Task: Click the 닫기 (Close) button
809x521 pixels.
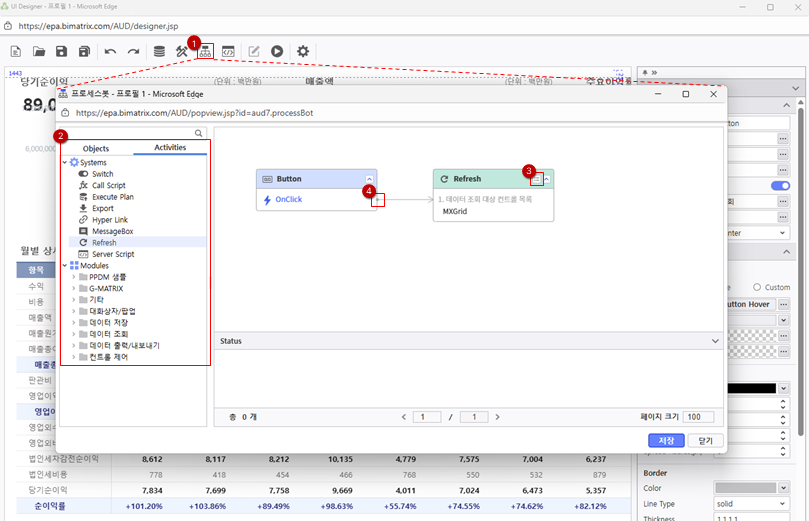Action: [x=705, y=440]
